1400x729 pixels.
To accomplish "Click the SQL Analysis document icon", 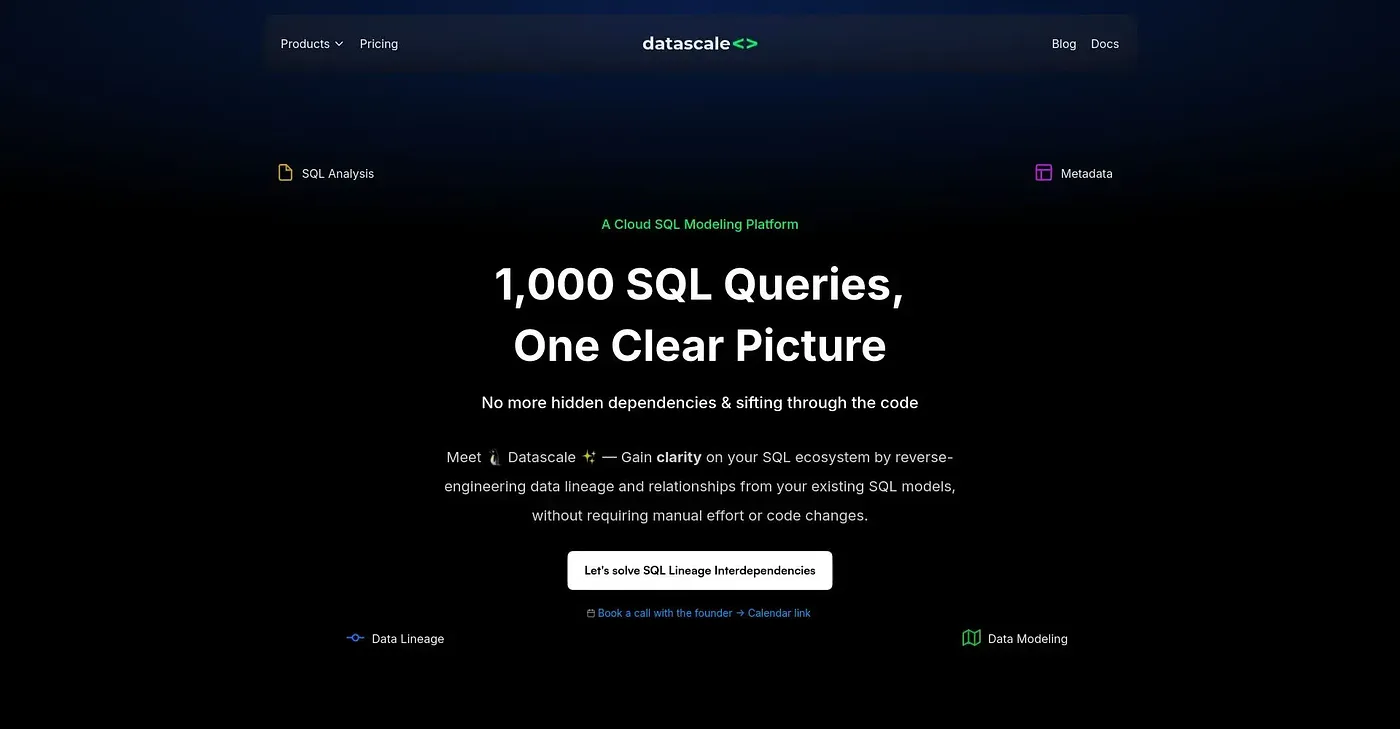I will coord(285,173).
